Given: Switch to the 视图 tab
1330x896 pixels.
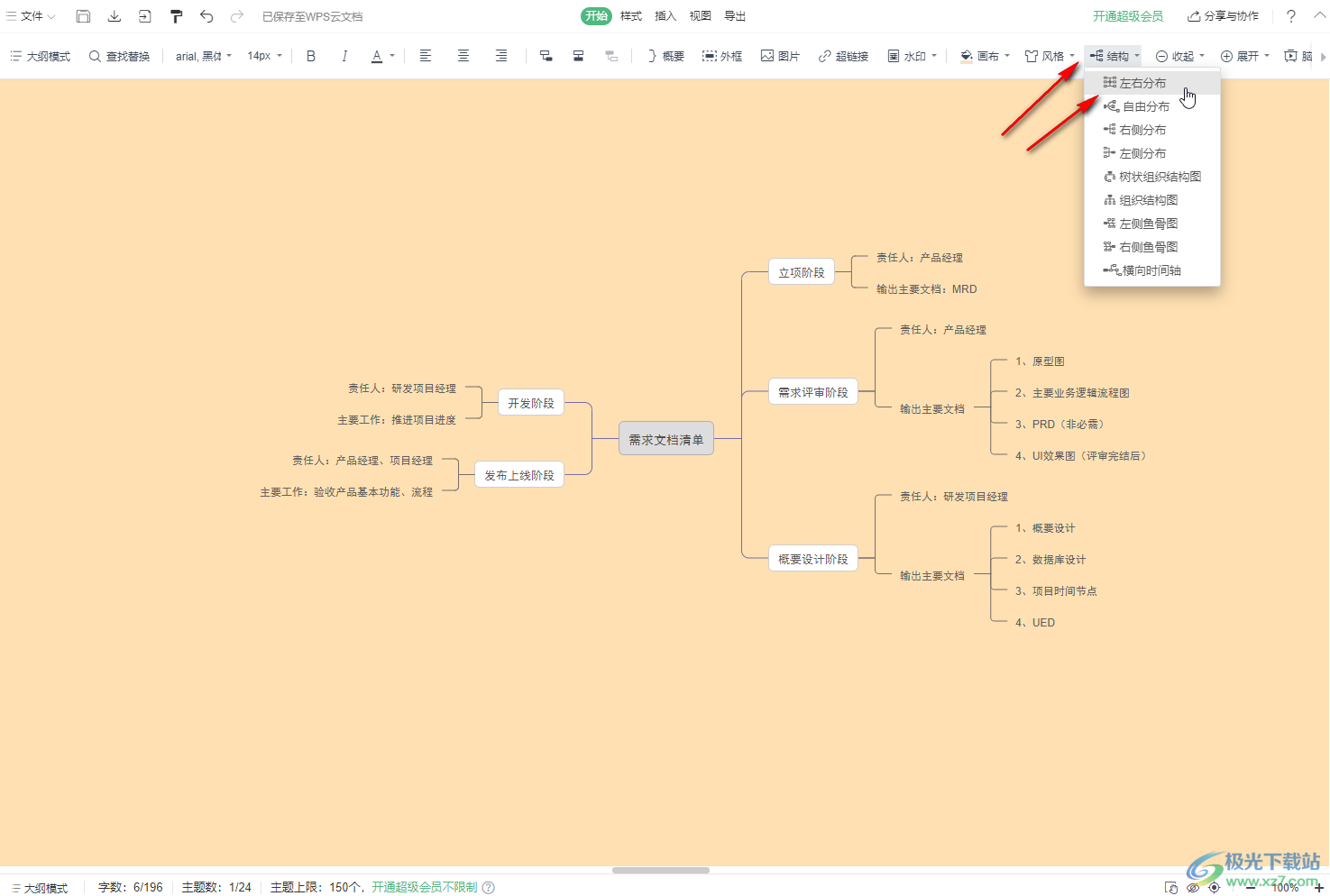Looking at the screenshot, I should tap(701, 16).
